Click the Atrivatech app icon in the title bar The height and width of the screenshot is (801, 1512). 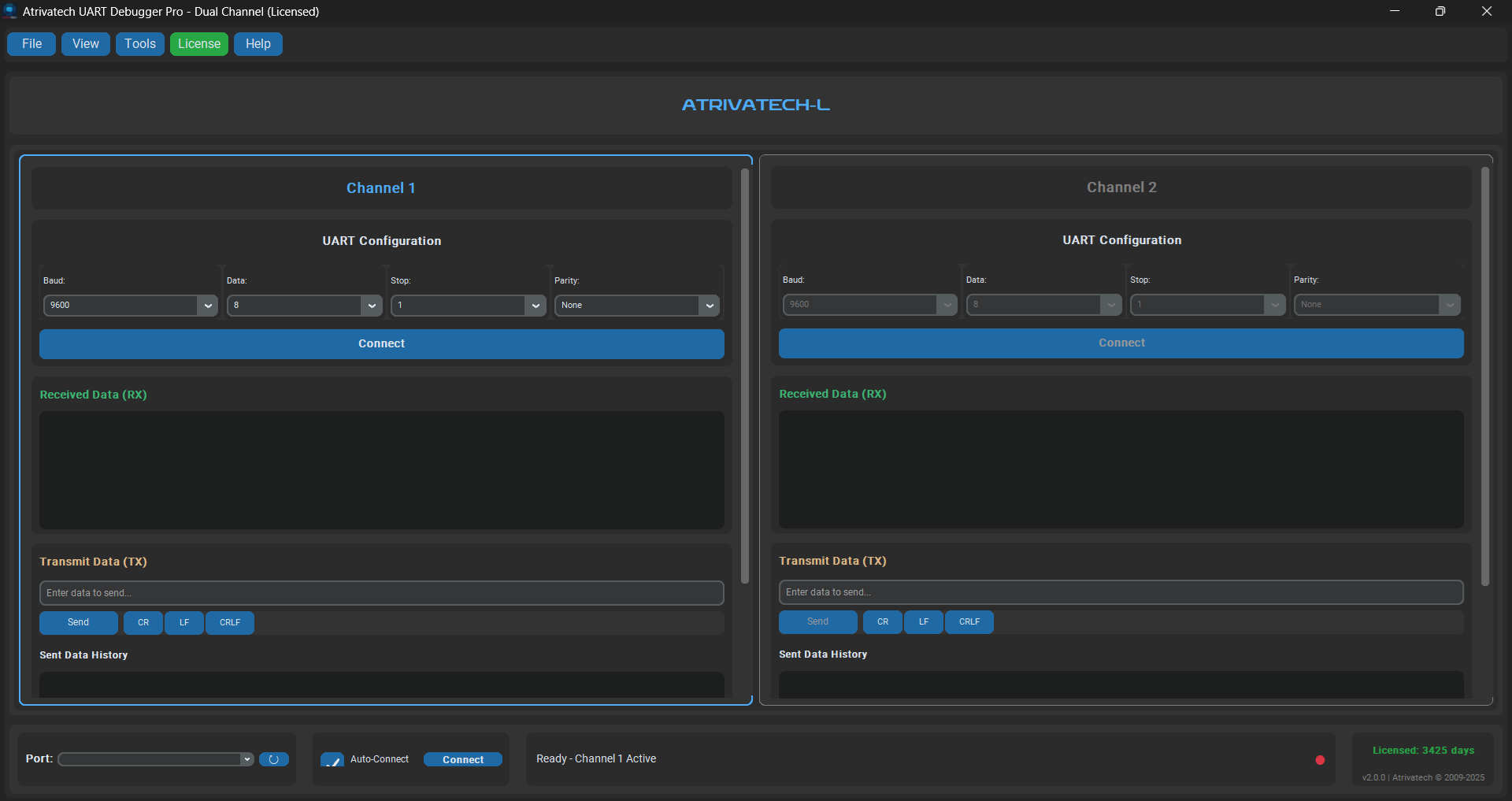point(10,11)
